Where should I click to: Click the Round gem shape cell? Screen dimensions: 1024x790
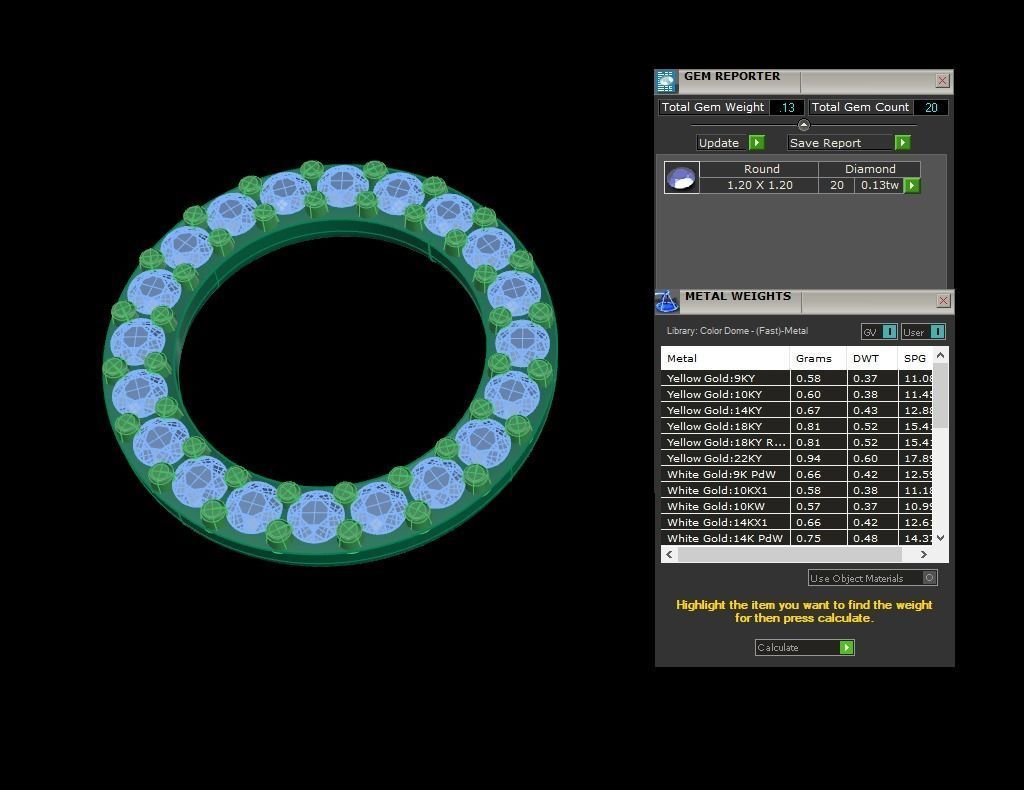click(761, 169)
